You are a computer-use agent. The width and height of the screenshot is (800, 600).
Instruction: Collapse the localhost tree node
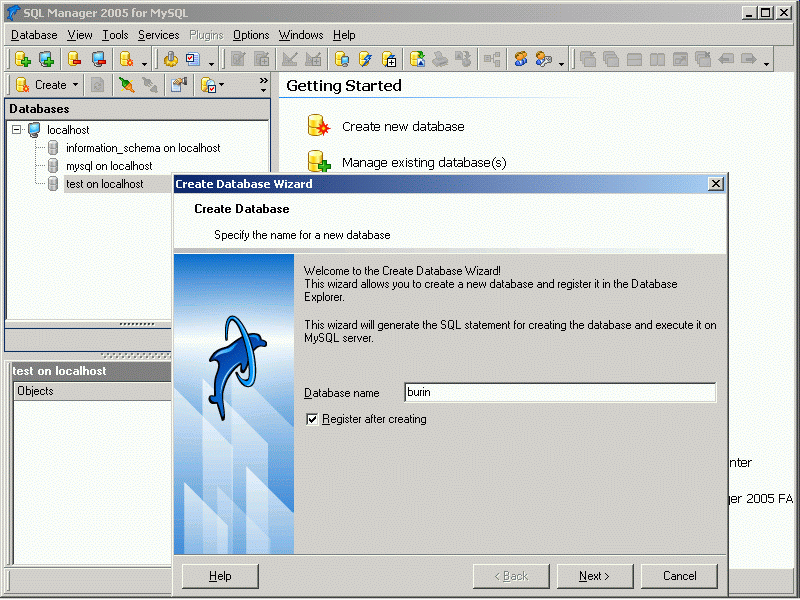click(17, 130)
